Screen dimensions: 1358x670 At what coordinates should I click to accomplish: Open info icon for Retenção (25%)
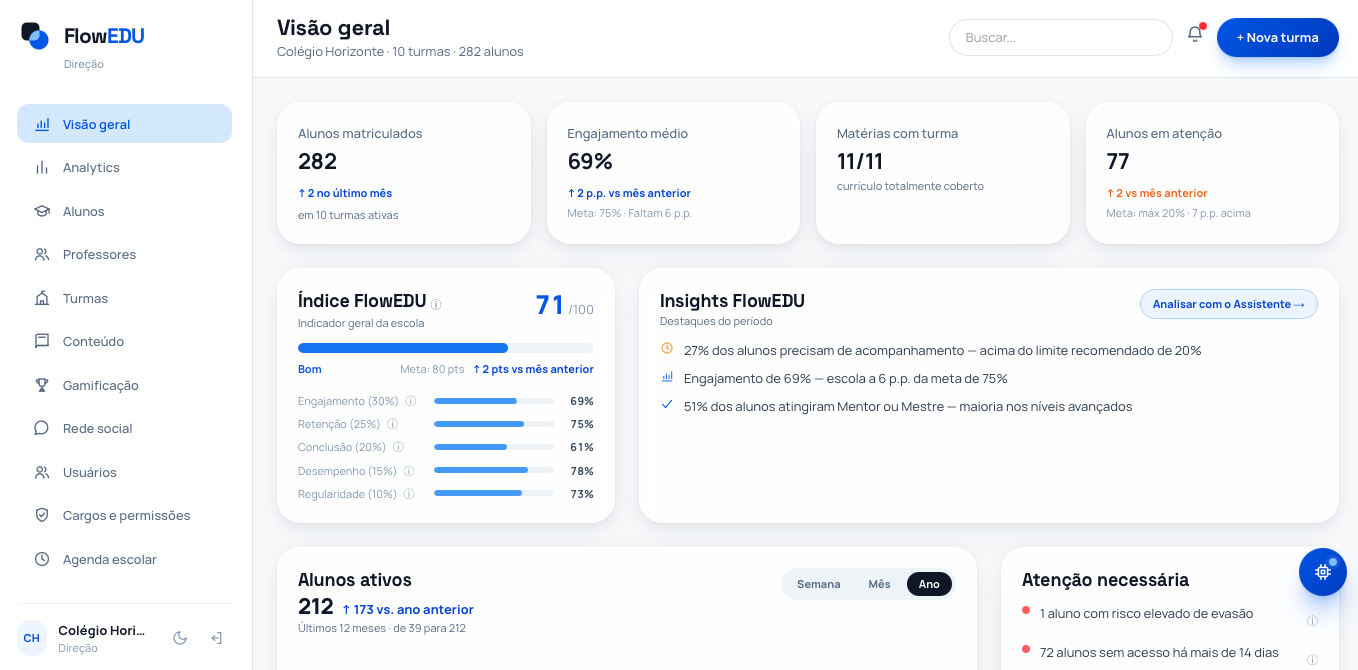[392, 424]
